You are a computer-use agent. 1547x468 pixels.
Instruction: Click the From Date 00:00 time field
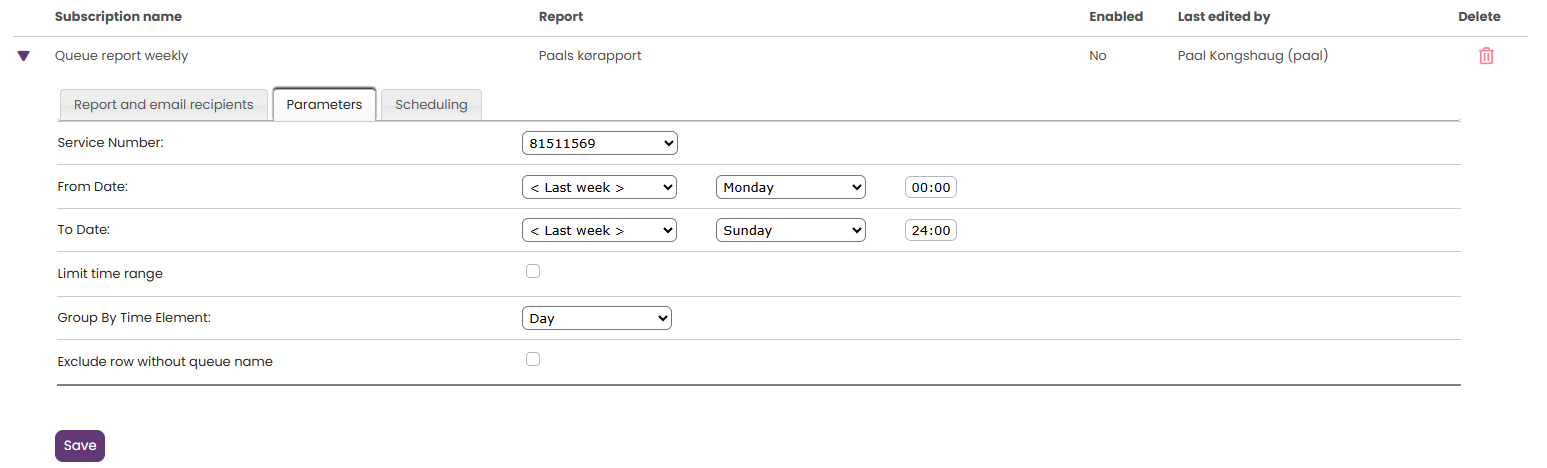pyautogui.click(x=930, y=187)
